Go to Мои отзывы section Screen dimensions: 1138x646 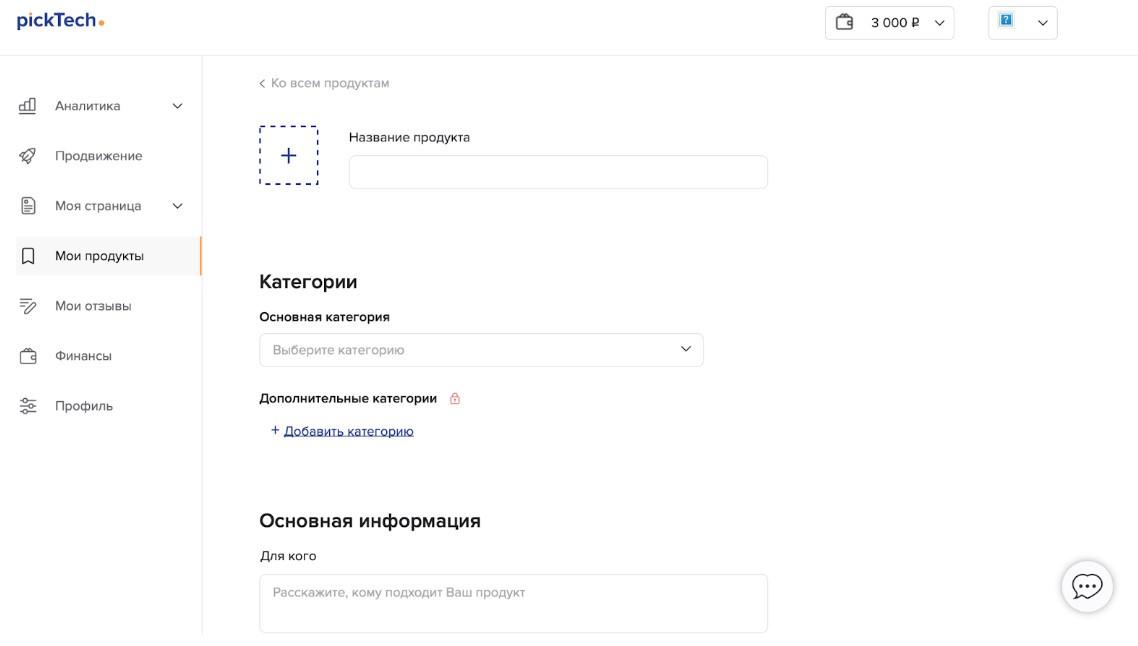pos(93,306)
